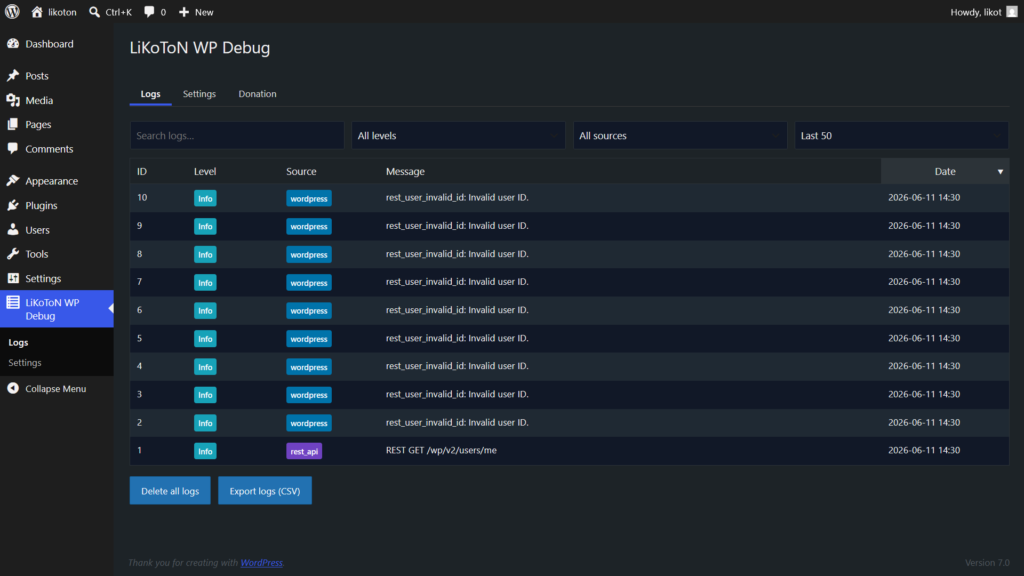The image size is (1024, 576).
Task: Switch to the Logs tab
Action: pos(150,94)
